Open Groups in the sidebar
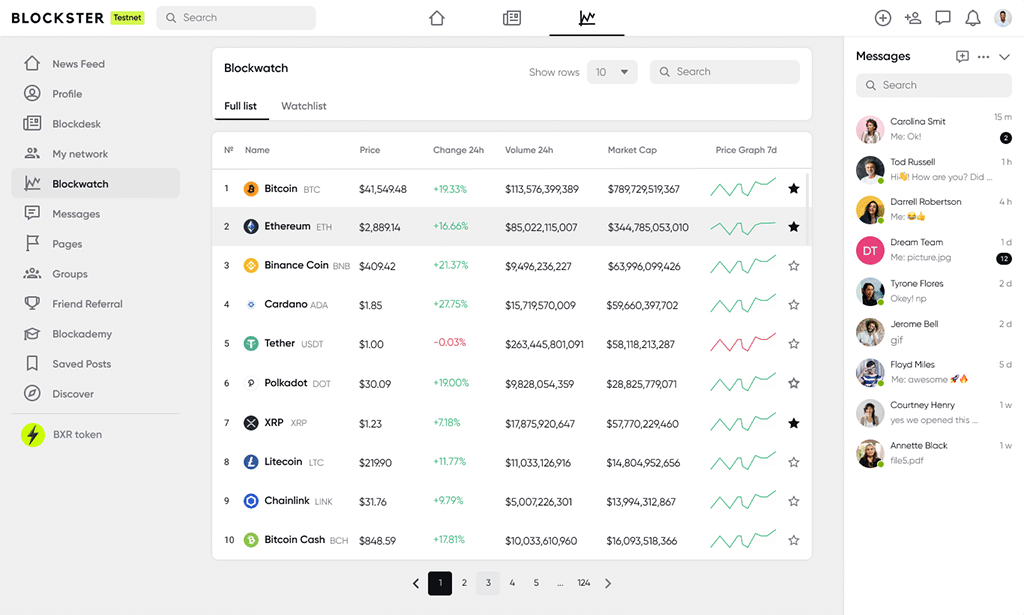The height and width of the screenshot is (615, 1024). pyautogui.click(x=95, y=274)
